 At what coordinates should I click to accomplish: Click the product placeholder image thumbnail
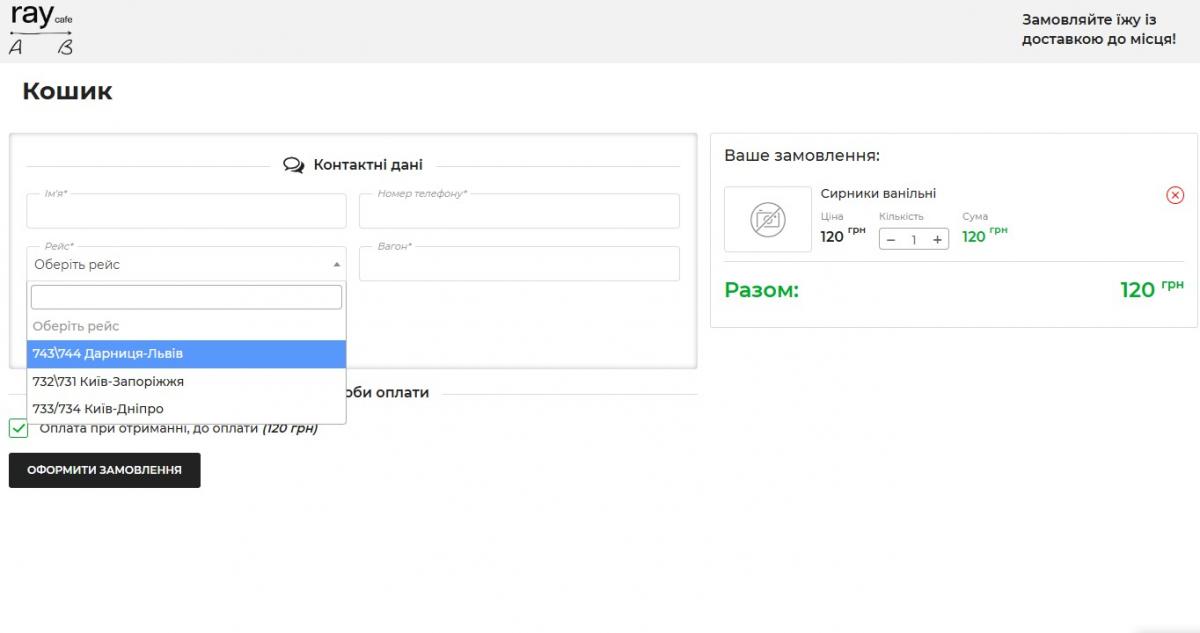point(767,219)
